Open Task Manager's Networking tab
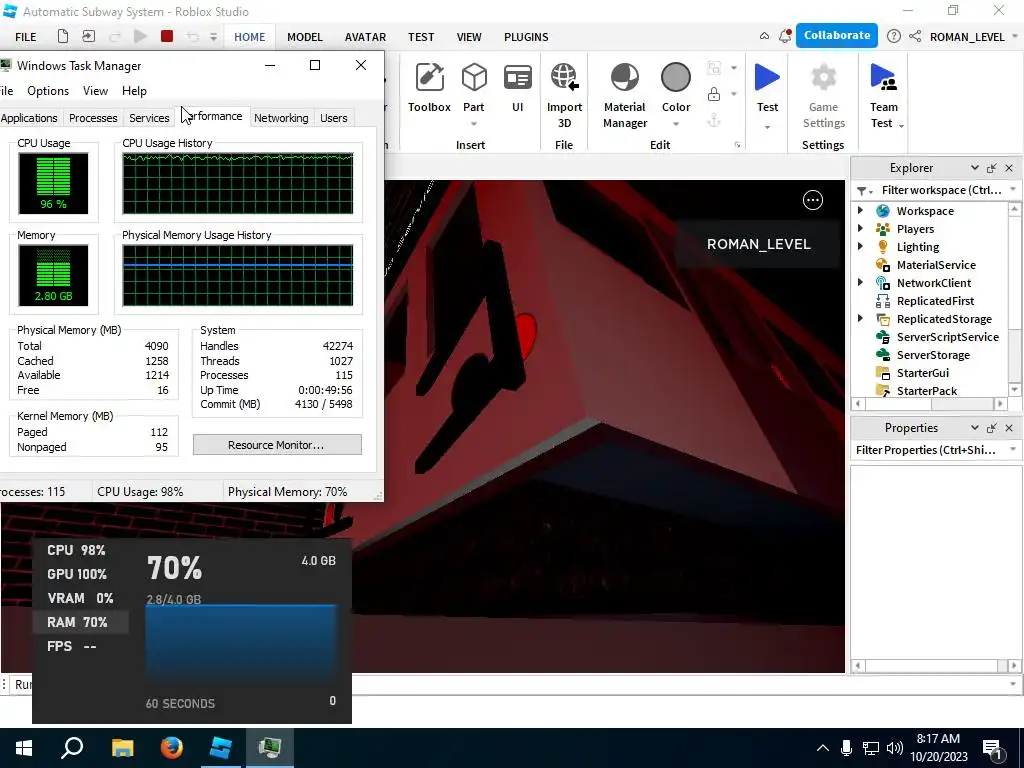Image resolution: width=1024 pixels, height=768 pixels. click(281, 118)
